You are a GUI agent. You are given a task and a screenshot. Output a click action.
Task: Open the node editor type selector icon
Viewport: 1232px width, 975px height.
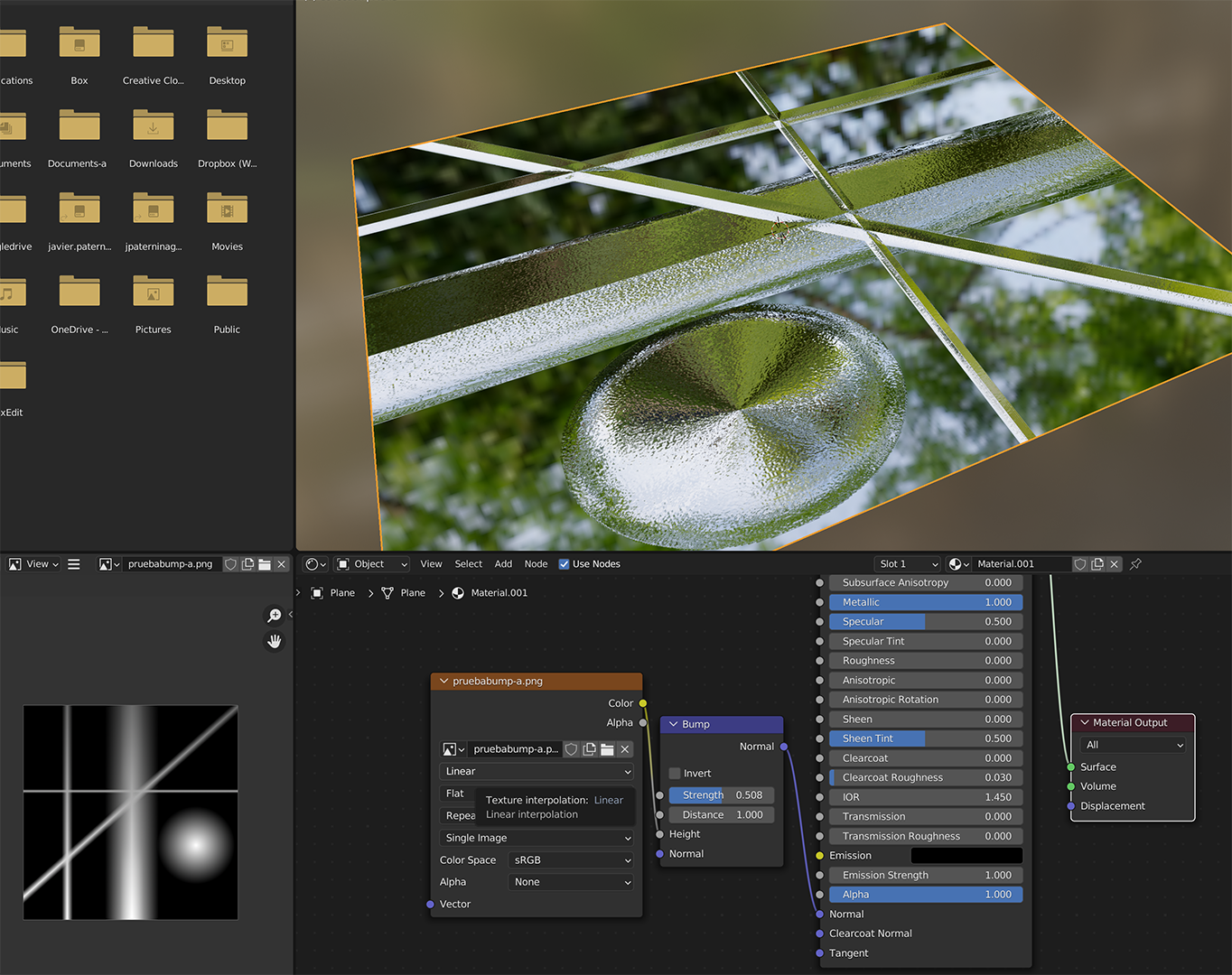click(x=316, y=564)
